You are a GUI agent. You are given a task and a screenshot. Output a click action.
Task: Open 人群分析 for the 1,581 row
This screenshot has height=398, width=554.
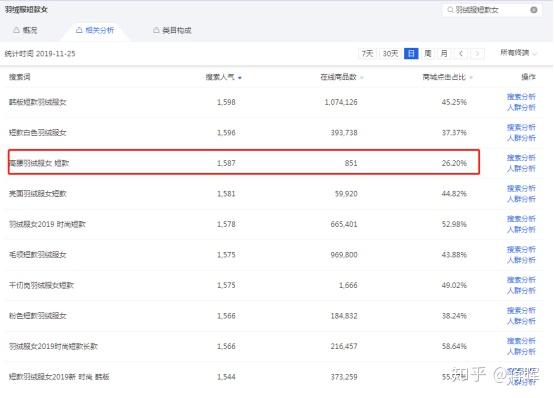521,199
